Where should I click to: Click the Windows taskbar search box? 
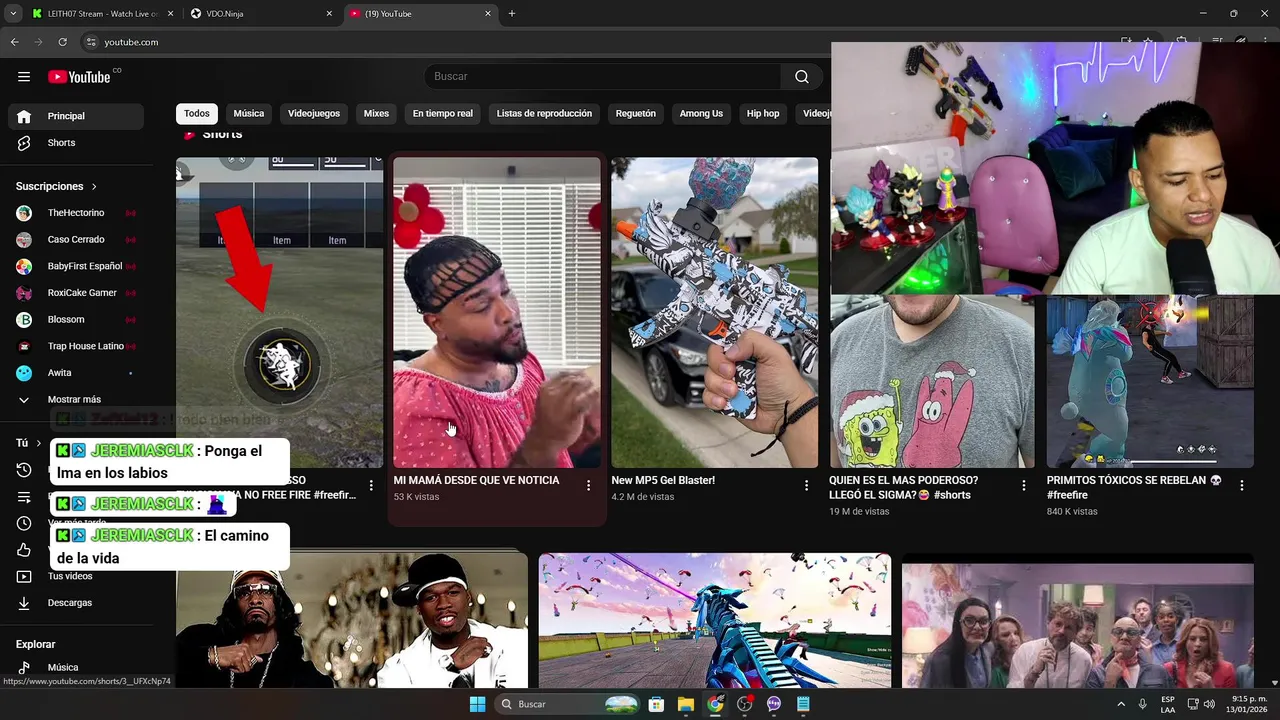coord(568,704)
